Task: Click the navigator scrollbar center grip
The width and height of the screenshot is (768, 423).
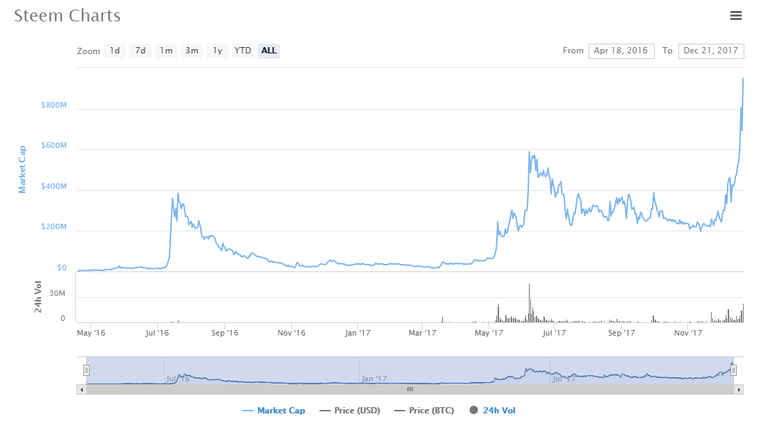Action: pyautogui.click(x=410, y=390)
